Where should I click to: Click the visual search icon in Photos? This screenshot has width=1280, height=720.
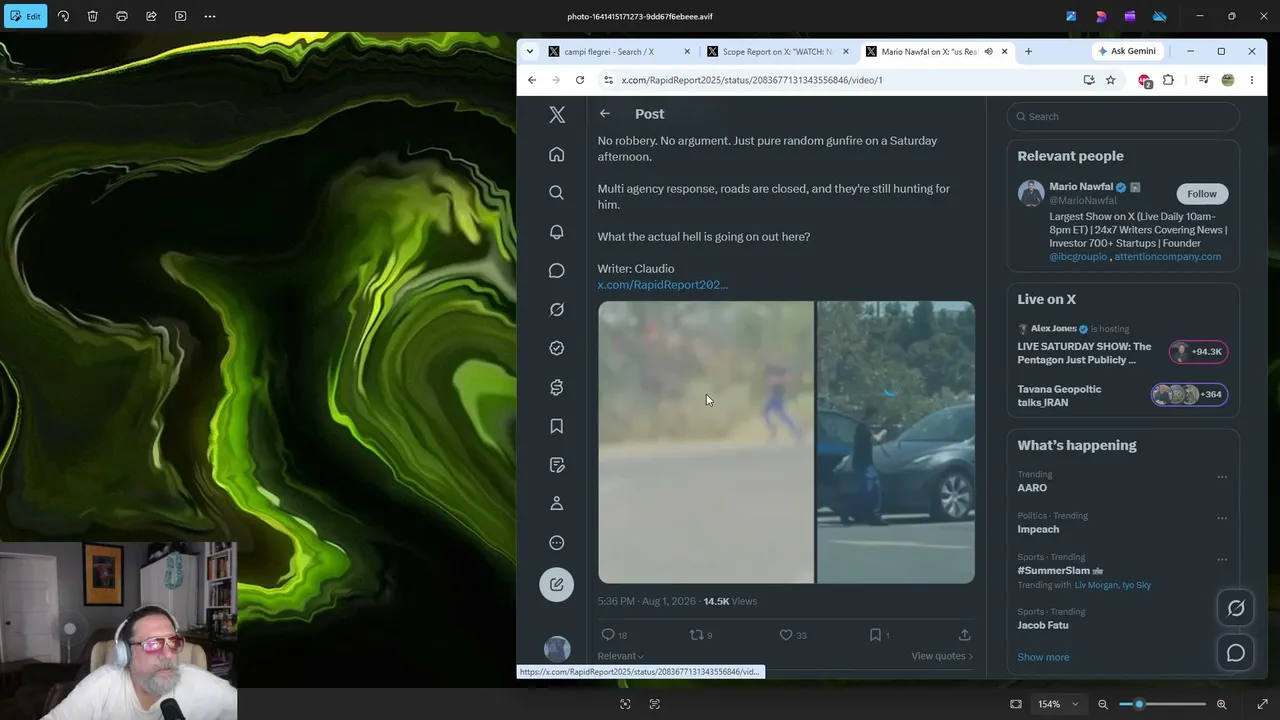pyautogui.click(x=625, y=704)
